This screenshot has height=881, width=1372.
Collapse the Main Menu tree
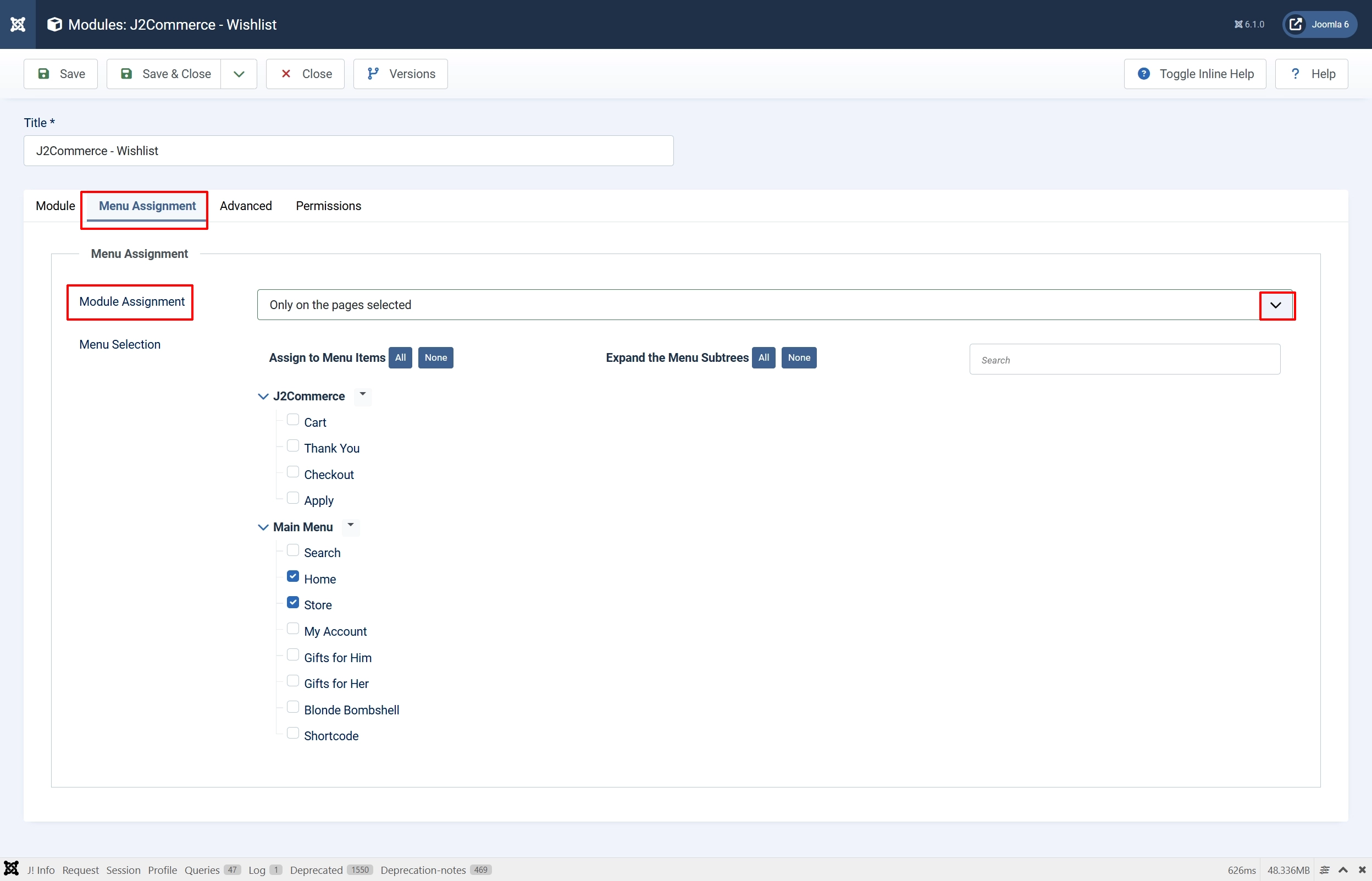(x=263, y=527)
